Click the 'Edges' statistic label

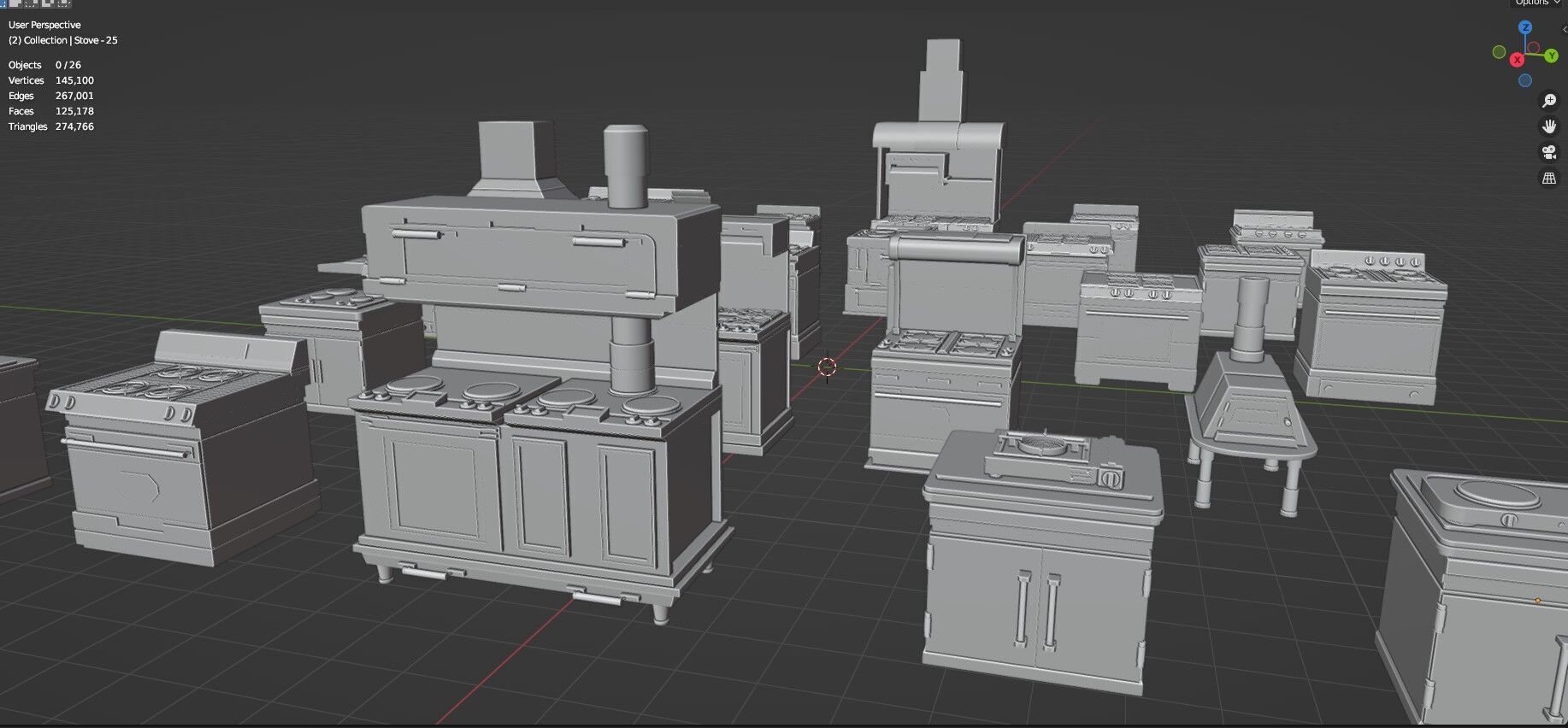tap(21, 96)
